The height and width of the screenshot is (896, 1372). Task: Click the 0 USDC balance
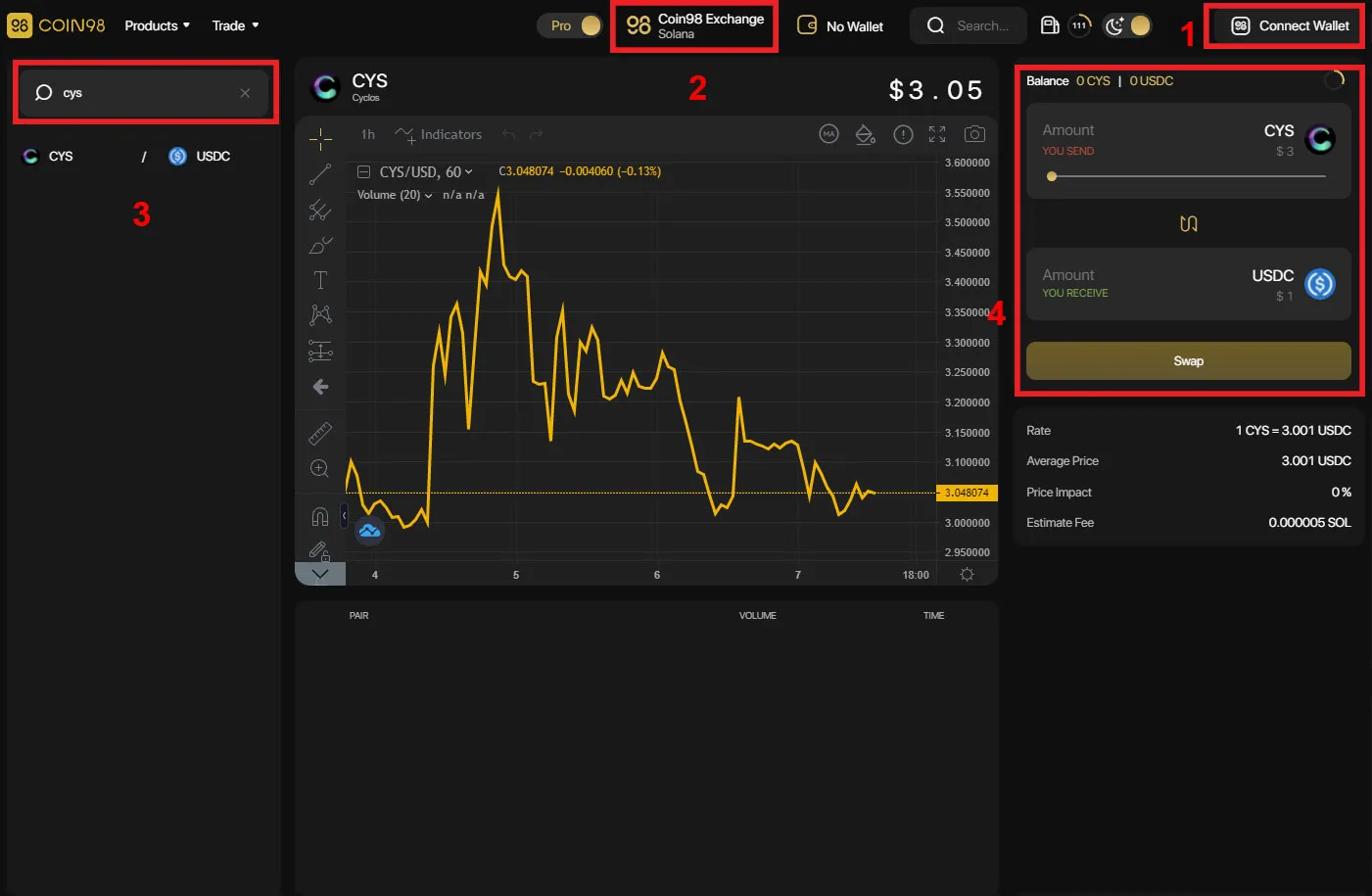pyautogui.click(x=1151, y=80)
